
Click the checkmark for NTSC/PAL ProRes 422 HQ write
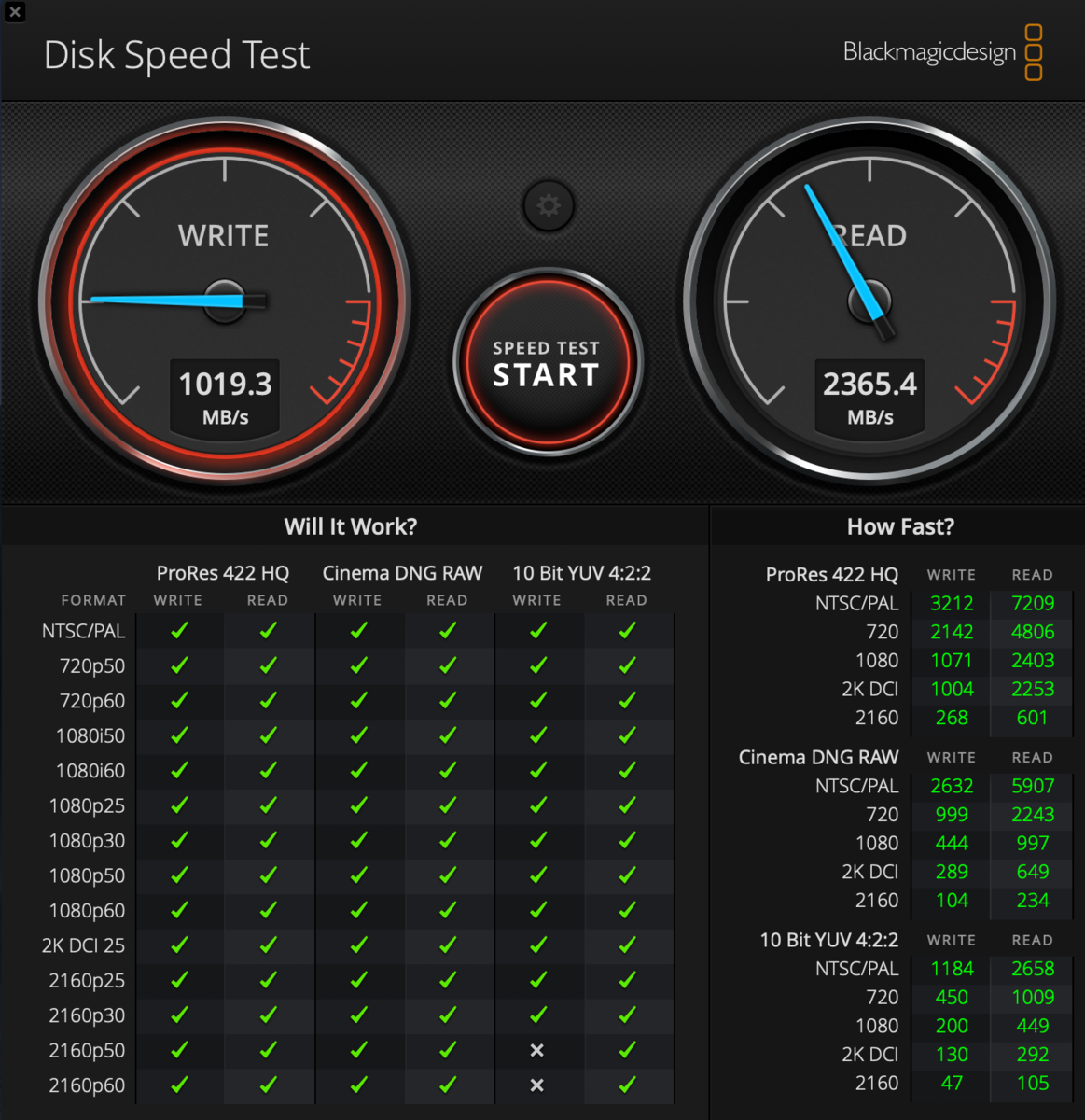179,631
